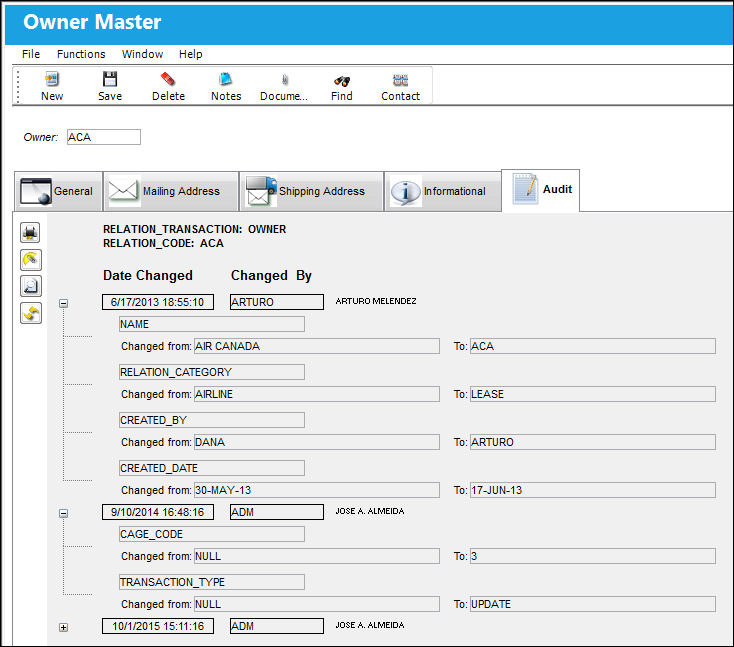Click the 9/10/2014 16:48:16 date field
The height and width of the screenshot is (647, 734).
pos(158,512)
